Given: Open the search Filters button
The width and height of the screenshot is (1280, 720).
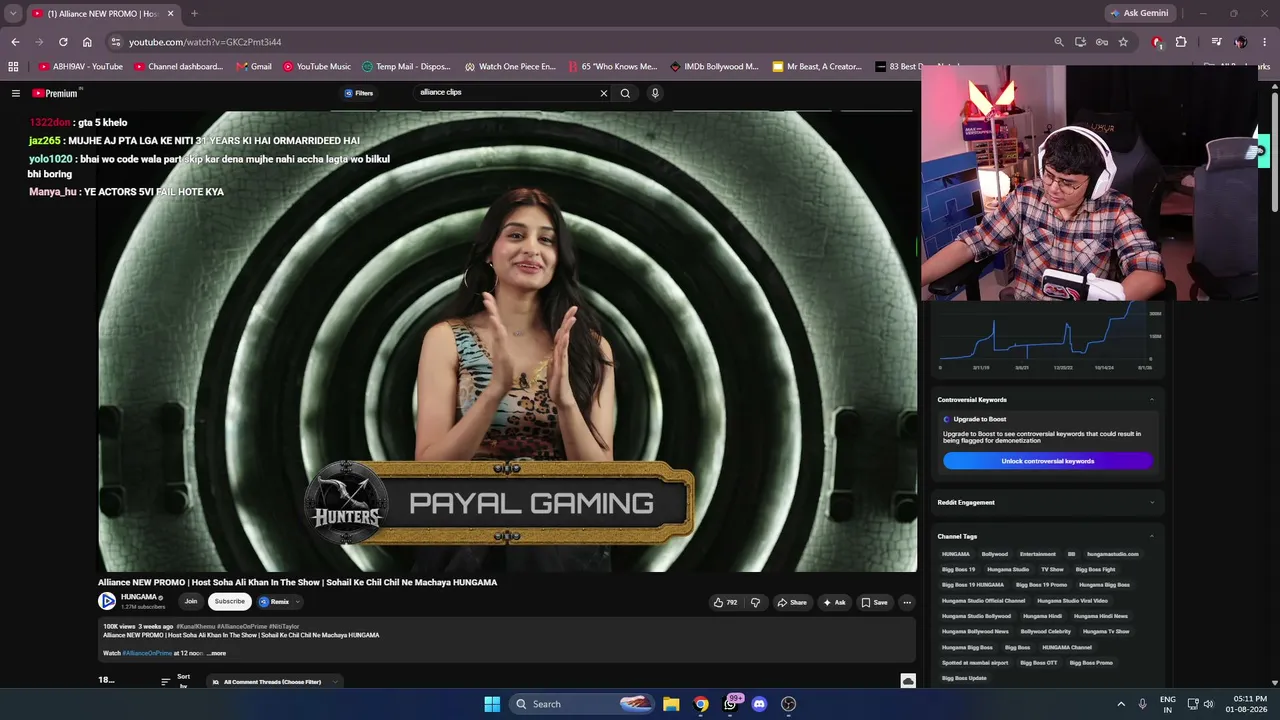Looking at the screenshot, I should point(359,93).
